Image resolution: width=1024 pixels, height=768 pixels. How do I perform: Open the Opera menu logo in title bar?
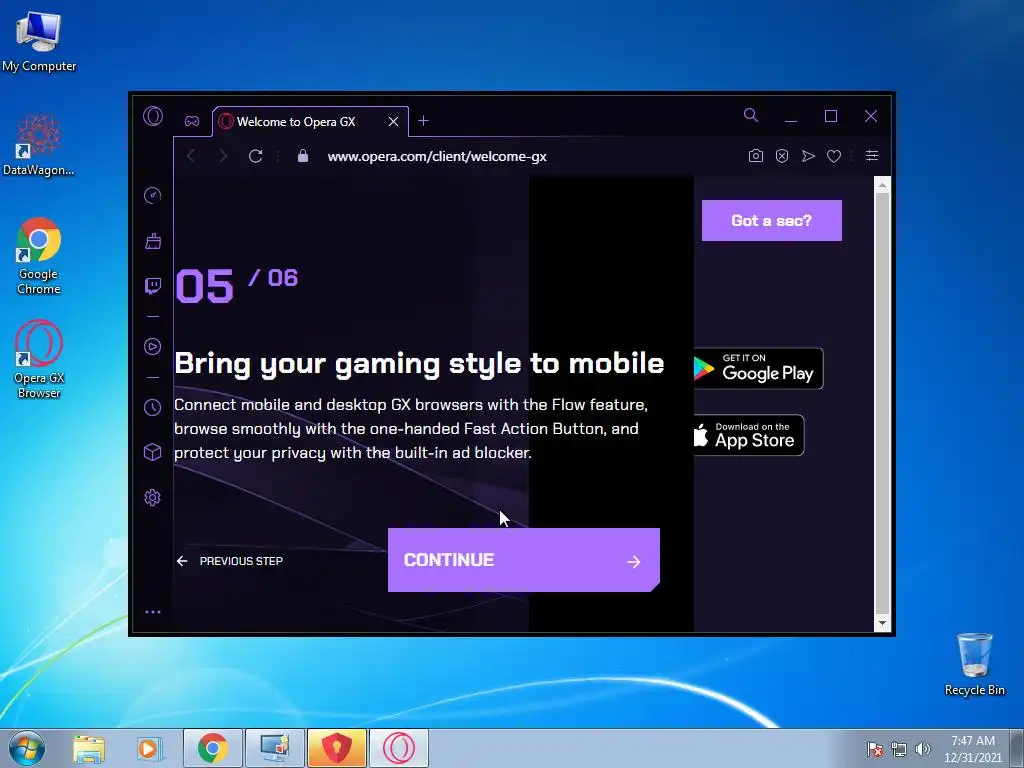(153, 116)
